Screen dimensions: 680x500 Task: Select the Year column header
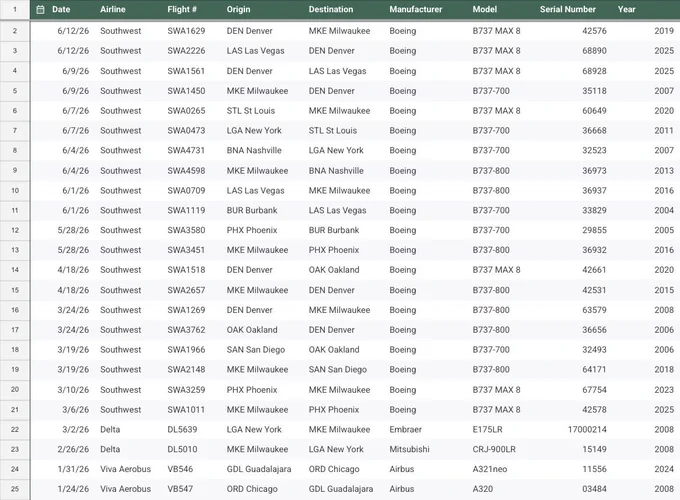pyautogui.click(x=626, y=9)
